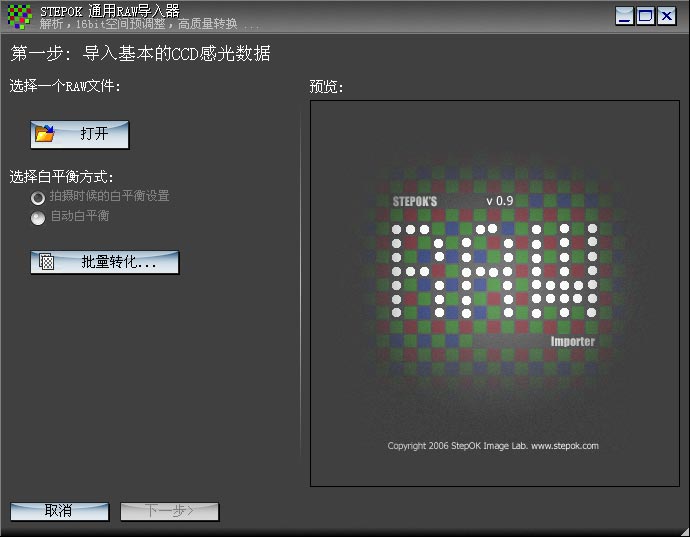Click STEPOK'S text in preview
This screenshot has width=690, height=537.
415,202
